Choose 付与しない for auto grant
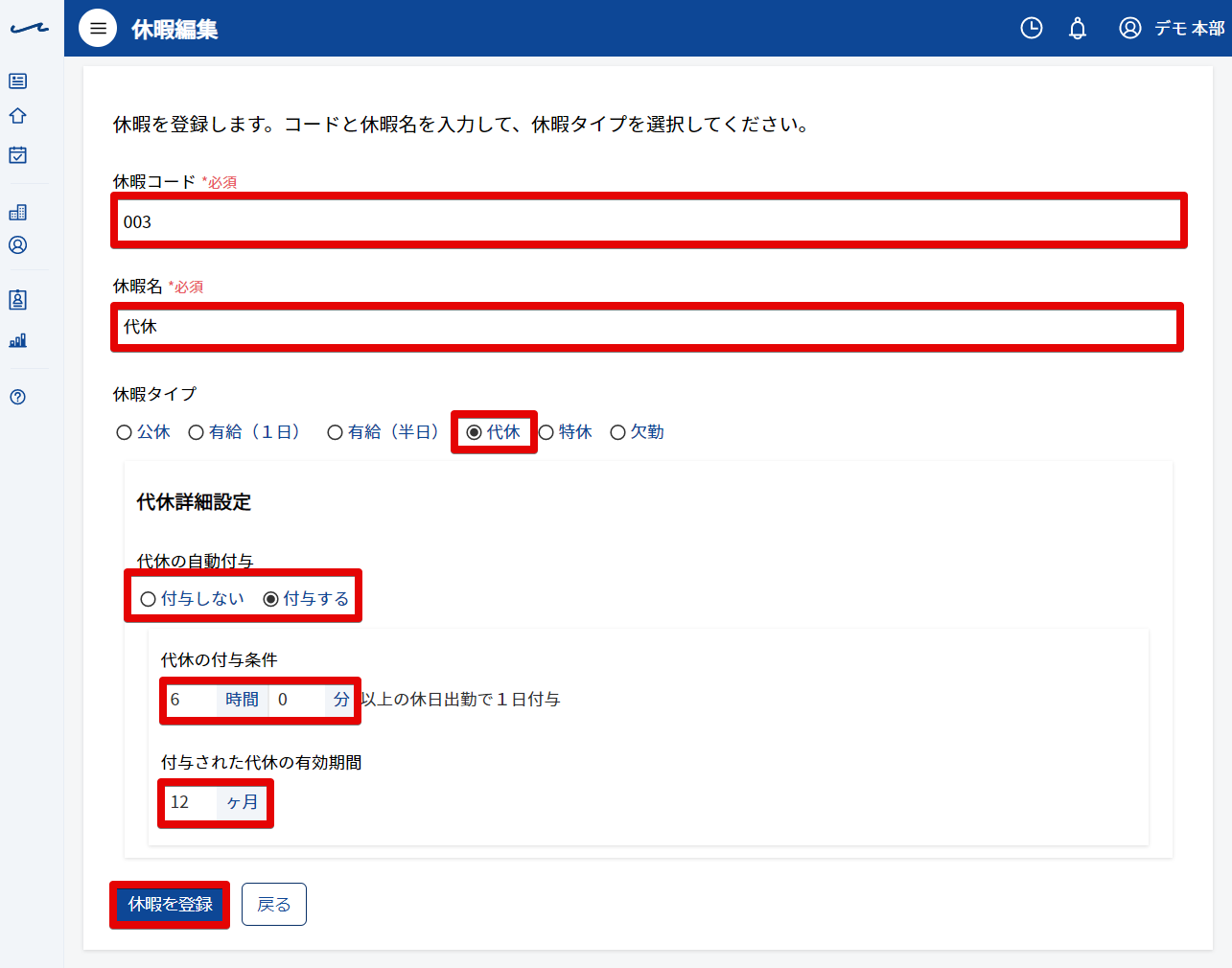This screenshot has height=968, width=1232. pos(192,599)
